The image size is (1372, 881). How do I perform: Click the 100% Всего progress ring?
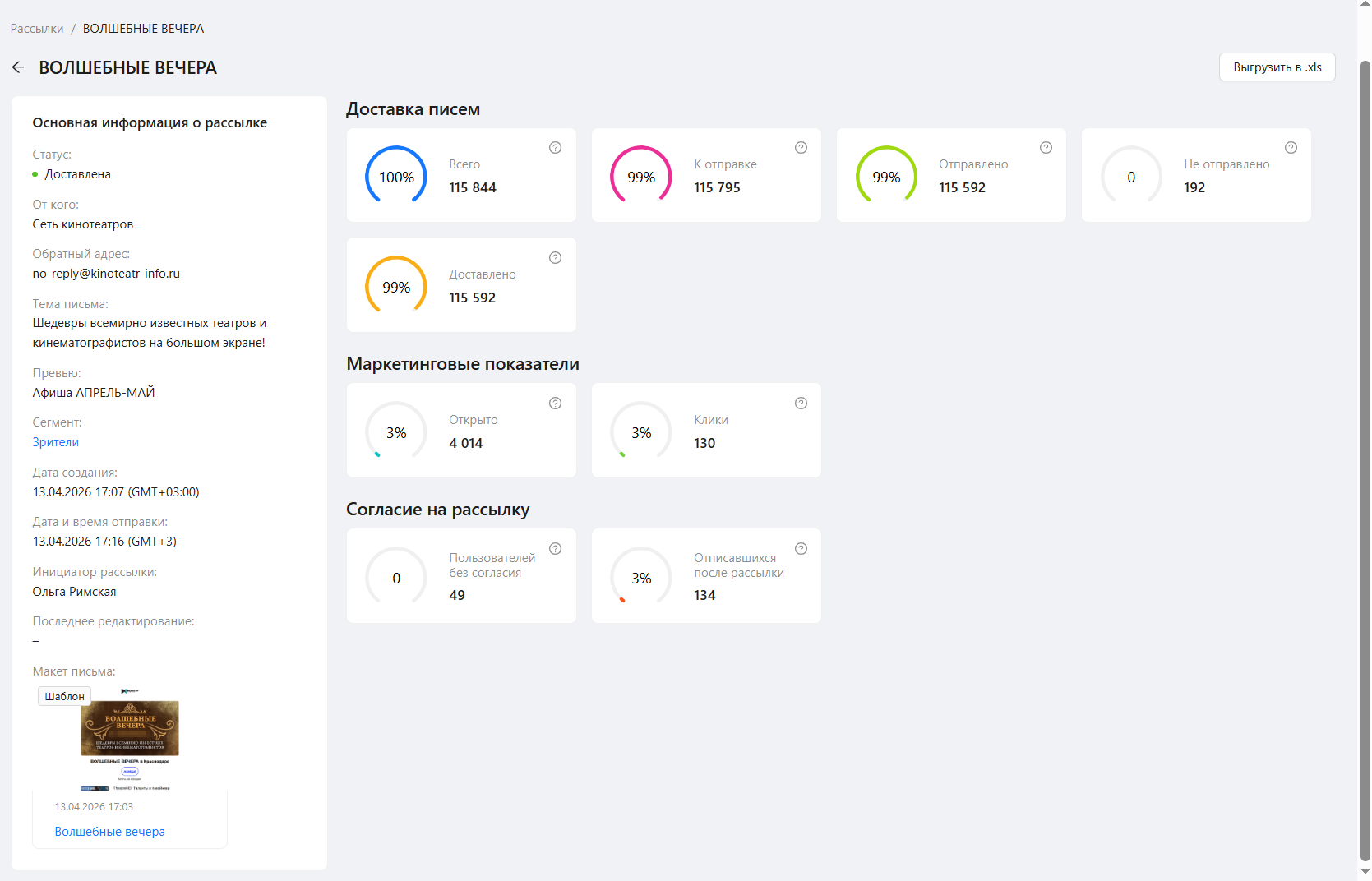pyautogui.click(x=396, y=177)
